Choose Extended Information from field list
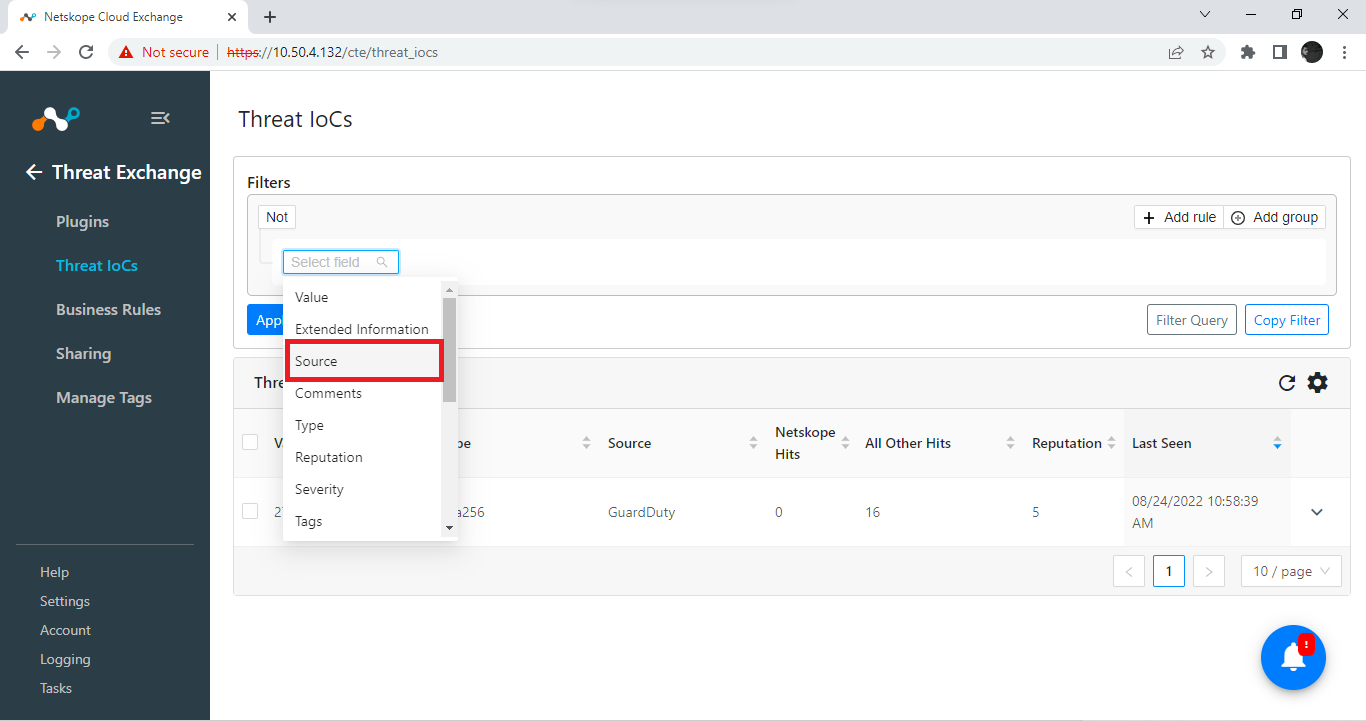Image resolution: width=1366 pixels, height=721 pixels. pos(362,329)
